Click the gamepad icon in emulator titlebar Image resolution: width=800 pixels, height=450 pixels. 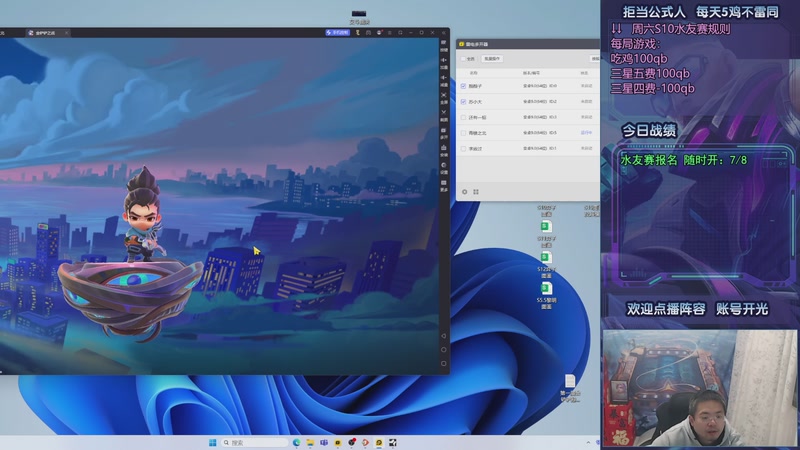368,33
